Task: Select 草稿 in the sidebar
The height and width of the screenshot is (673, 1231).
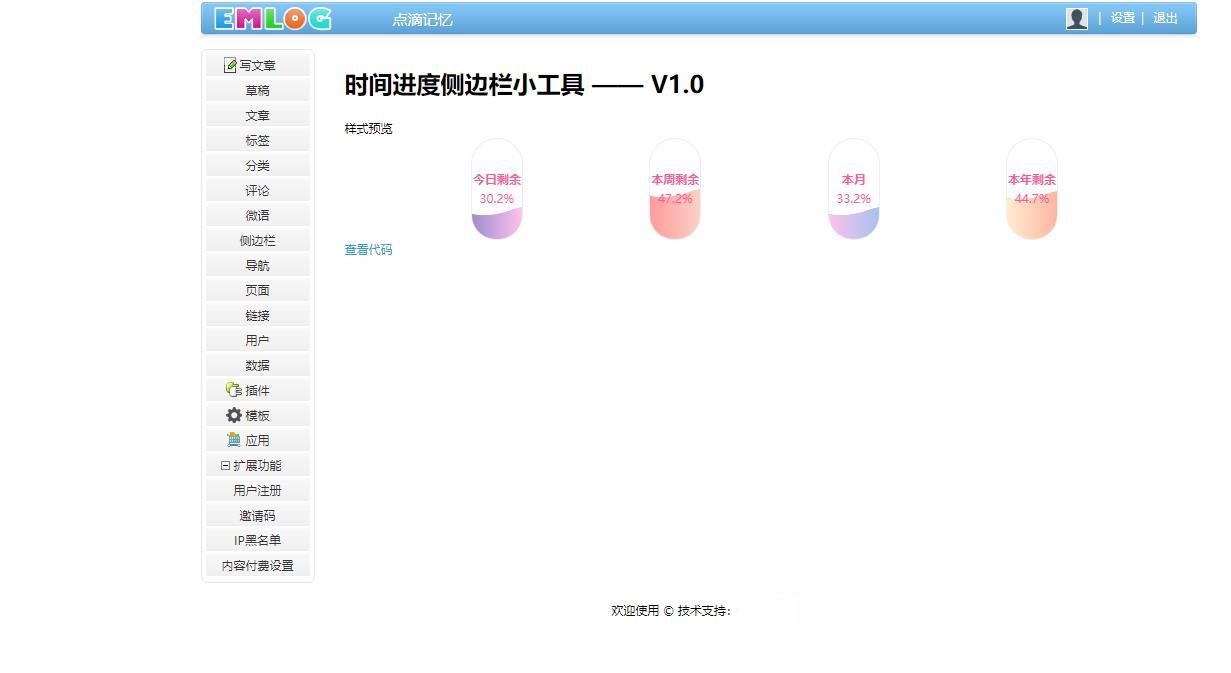Action: tap(257, 90)
